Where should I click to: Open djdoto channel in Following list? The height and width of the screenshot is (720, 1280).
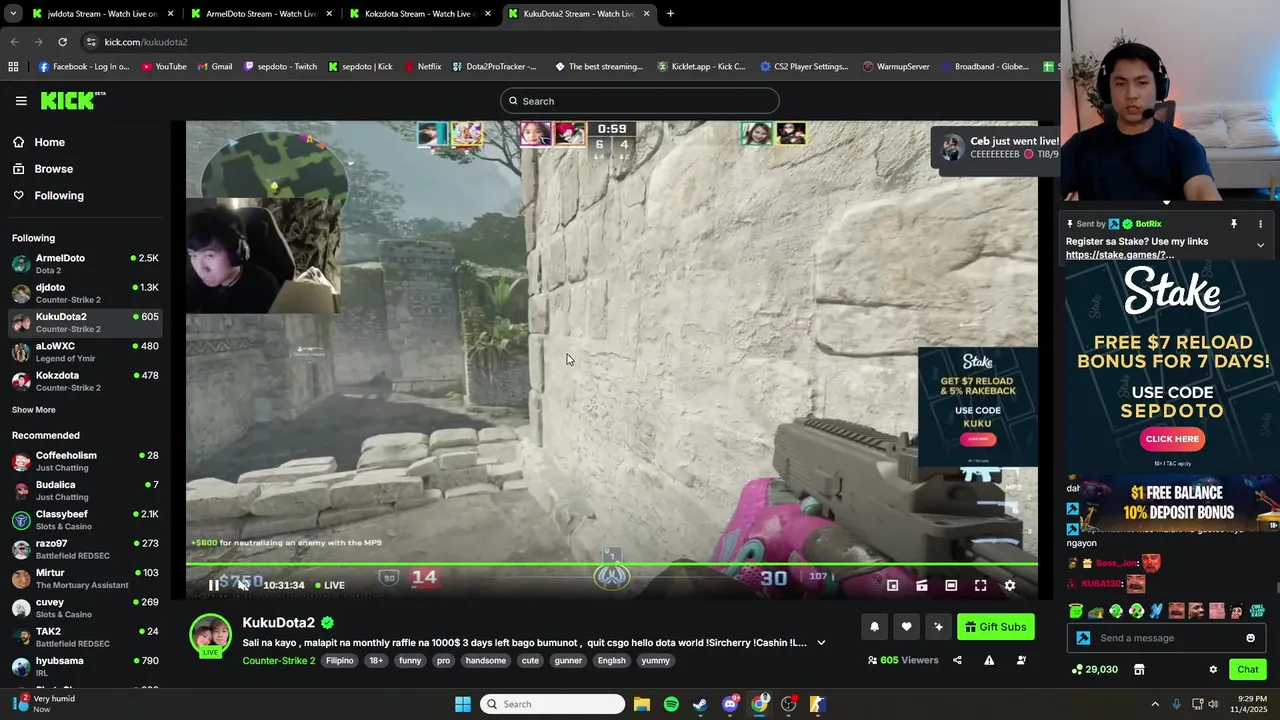click(85, 293)
